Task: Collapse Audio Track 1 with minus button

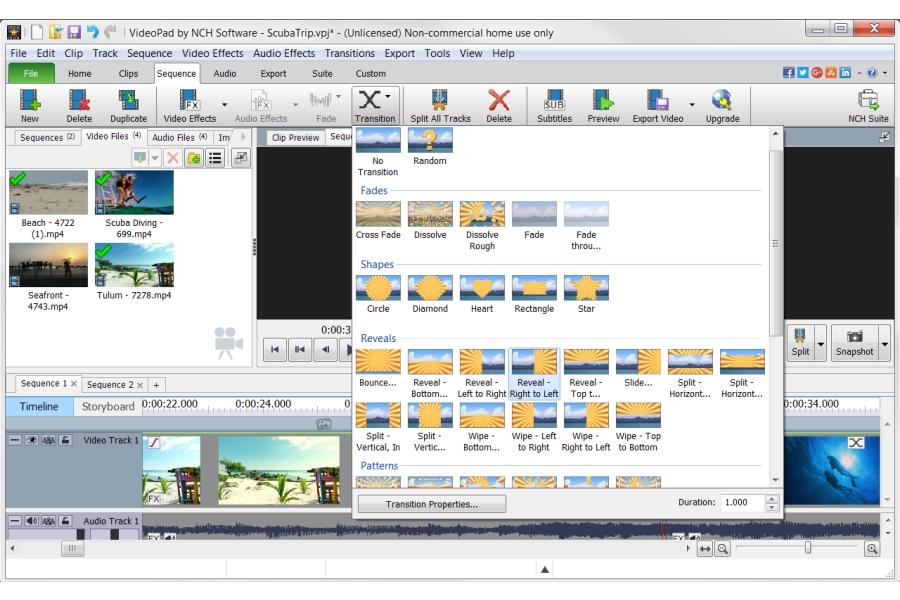Action: pyautogui.click(x=15, y=521)
